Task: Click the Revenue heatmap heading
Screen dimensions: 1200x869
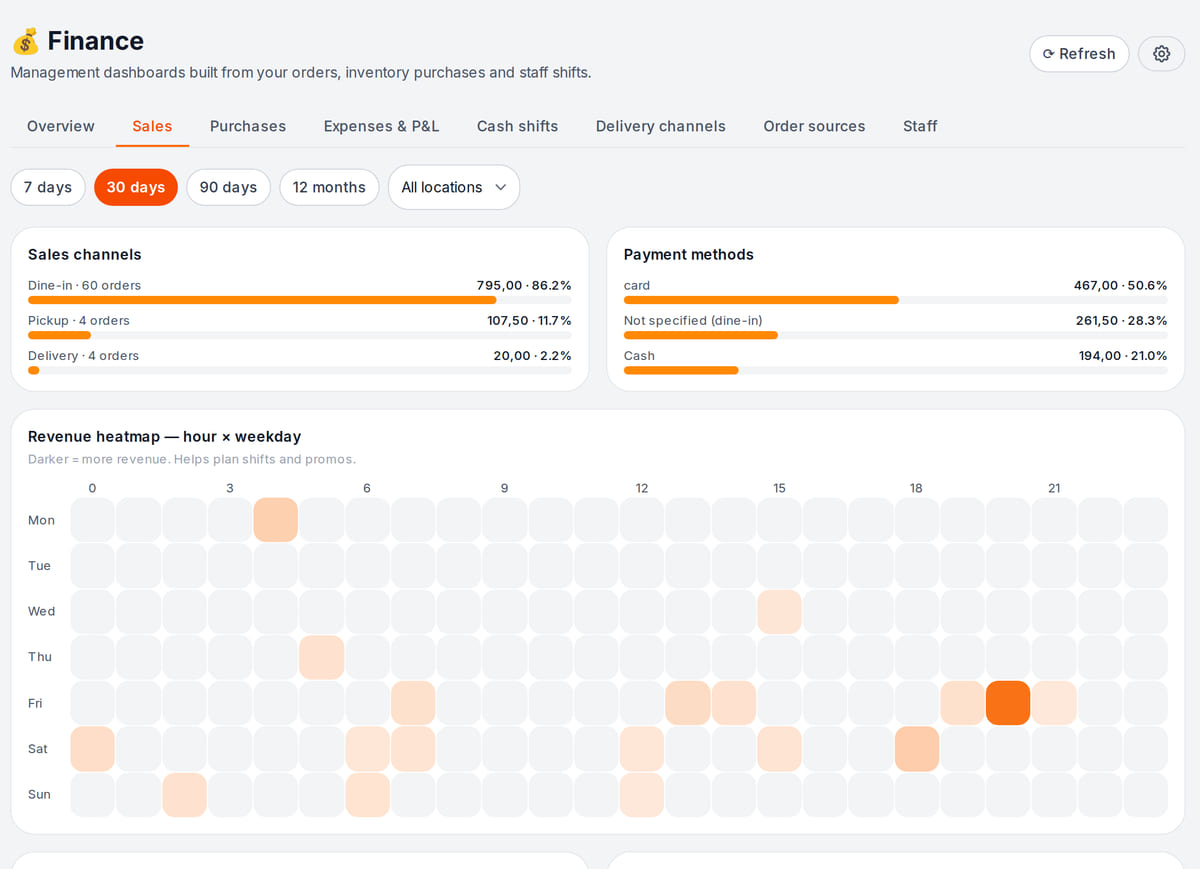Action: [164, 436]
